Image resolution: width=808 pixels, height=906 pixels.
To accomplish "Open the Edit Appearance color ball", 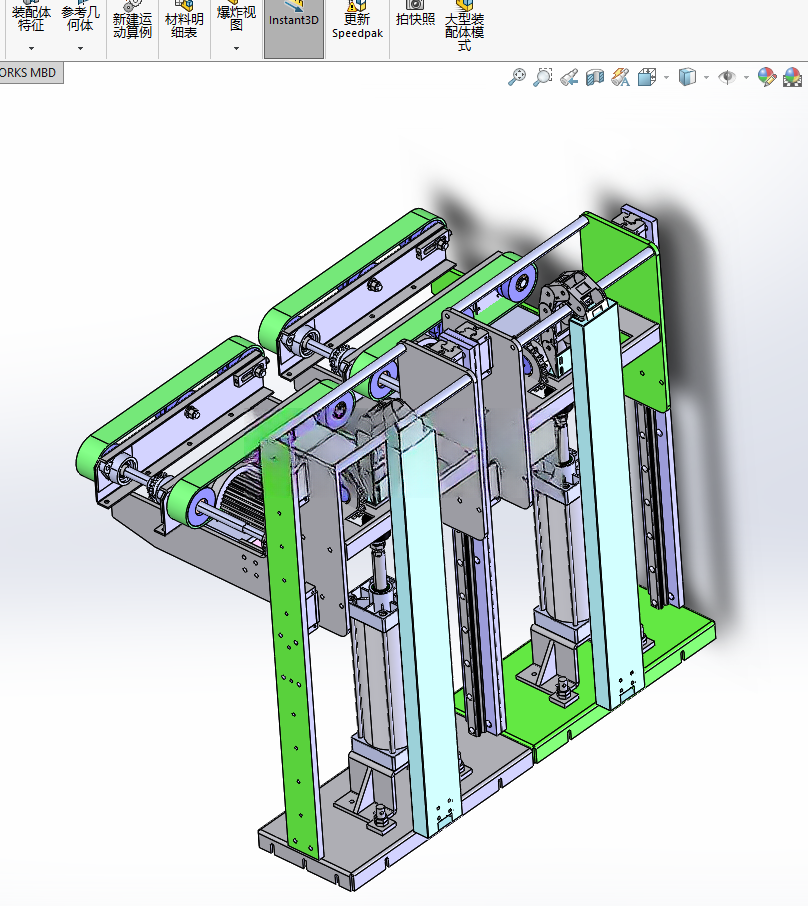I will (x=767, y=77).
